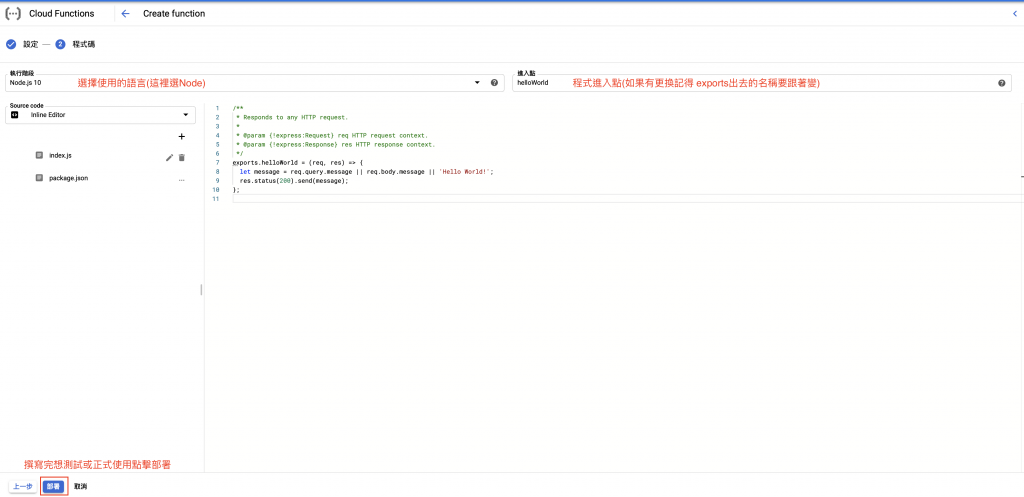Click empty line 11 in the code editor

(x=627, y=199)
